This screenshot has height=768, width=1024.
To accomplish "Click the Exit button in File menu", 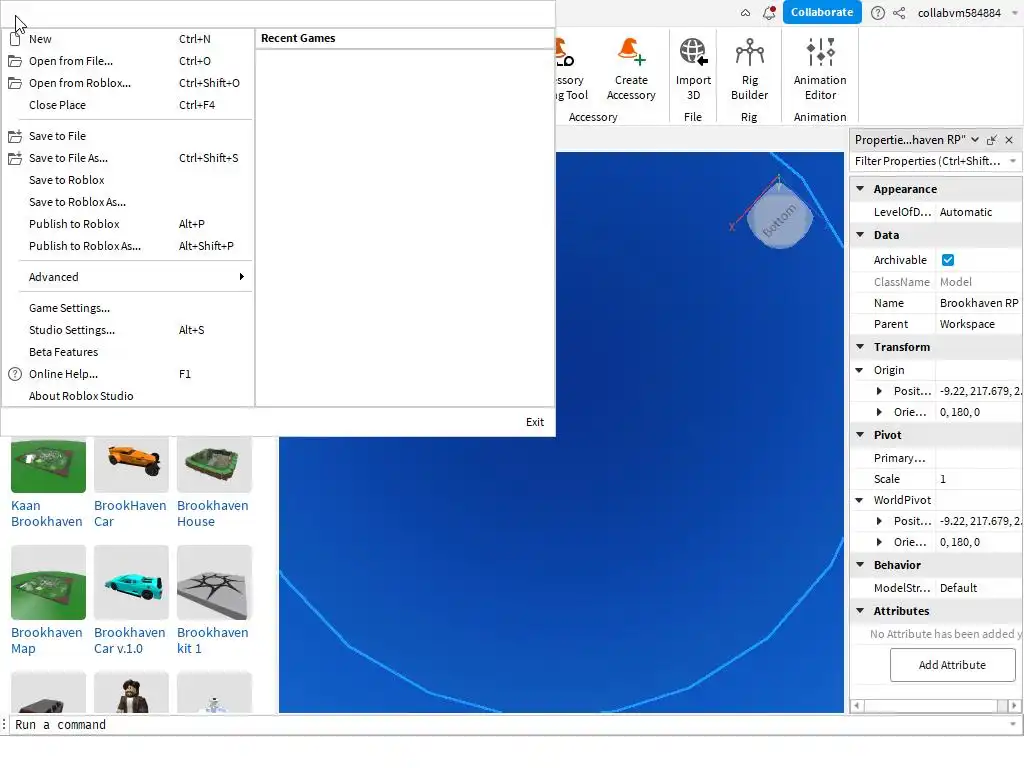I will point(535,422).
